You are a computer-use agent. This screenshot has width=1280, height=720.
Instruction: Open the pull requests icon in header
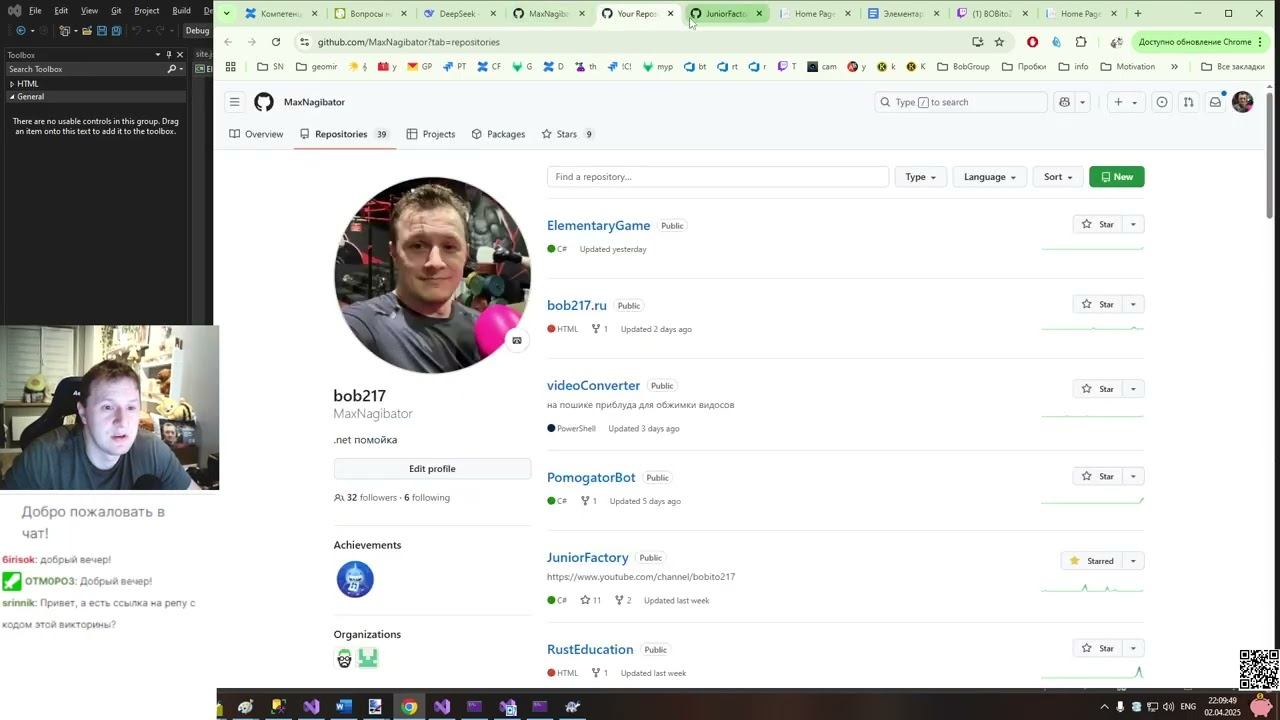pyautogui.click(x=1188, y=102)
